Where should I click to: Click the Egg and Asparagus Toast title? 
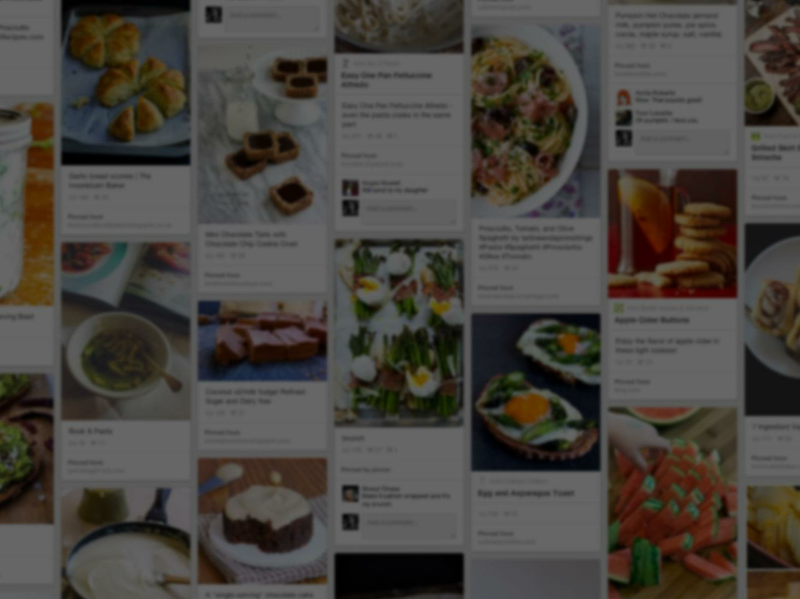(526, 493)
